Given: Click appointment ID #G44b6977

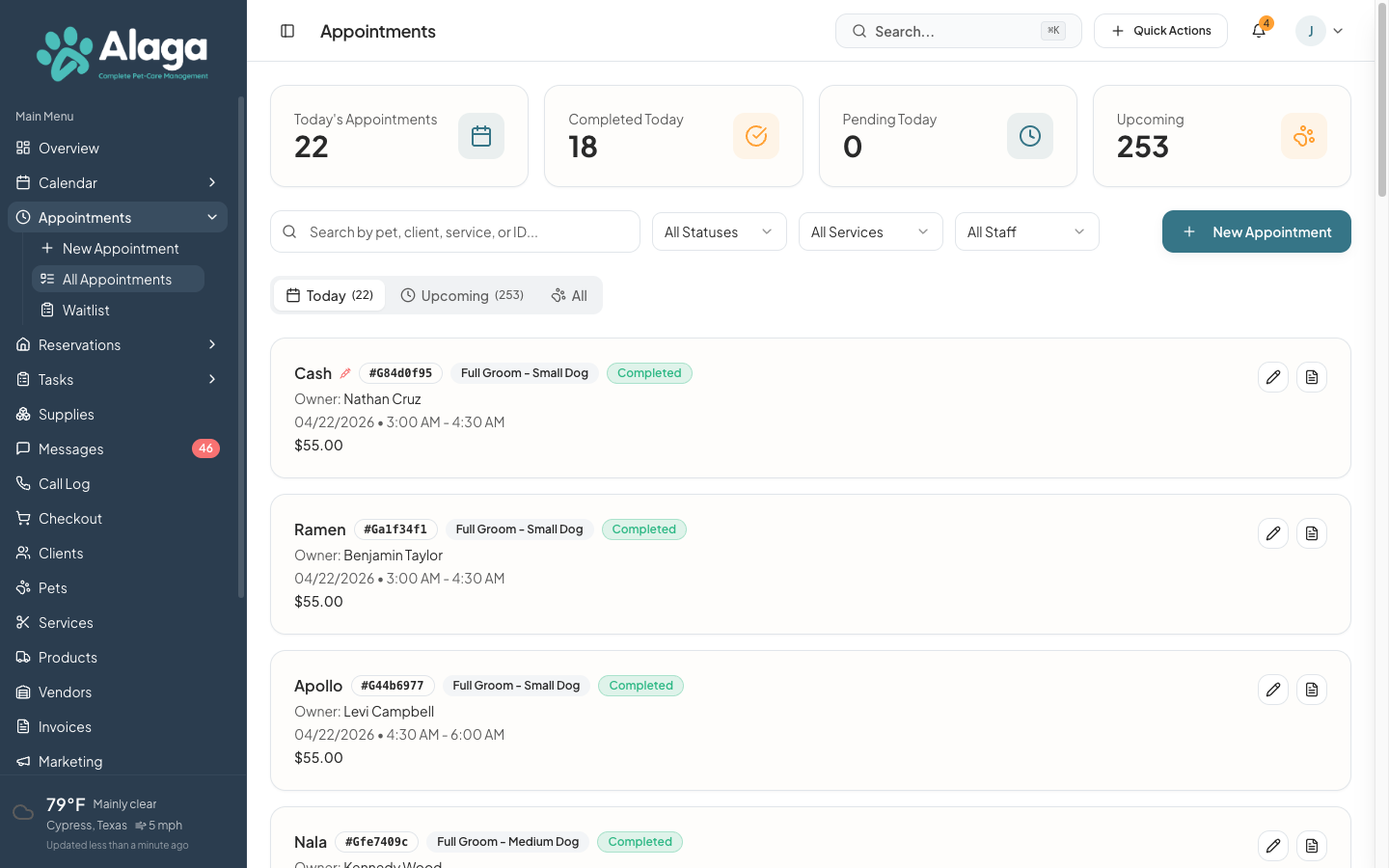Looking at the screenshot, I should 393,686.
